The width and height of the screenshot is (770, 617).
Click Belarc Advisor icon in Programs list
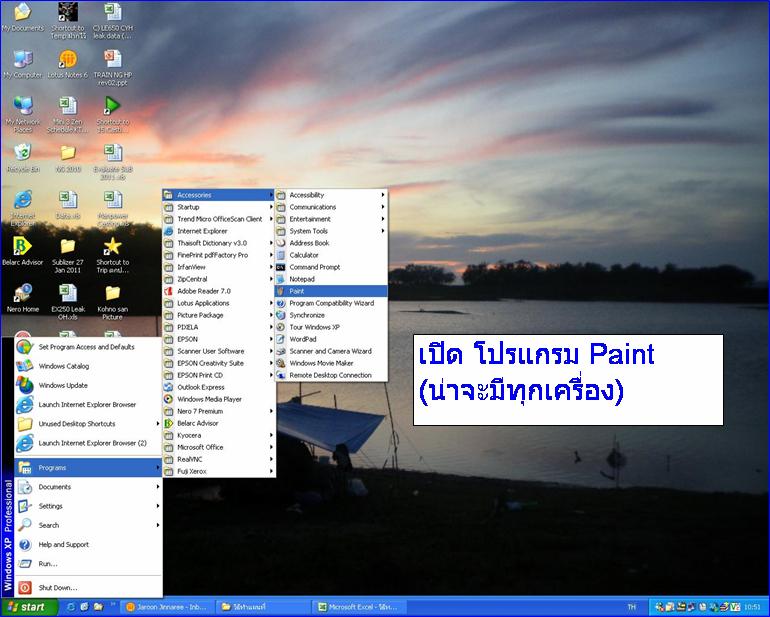[x=168, y=423]
